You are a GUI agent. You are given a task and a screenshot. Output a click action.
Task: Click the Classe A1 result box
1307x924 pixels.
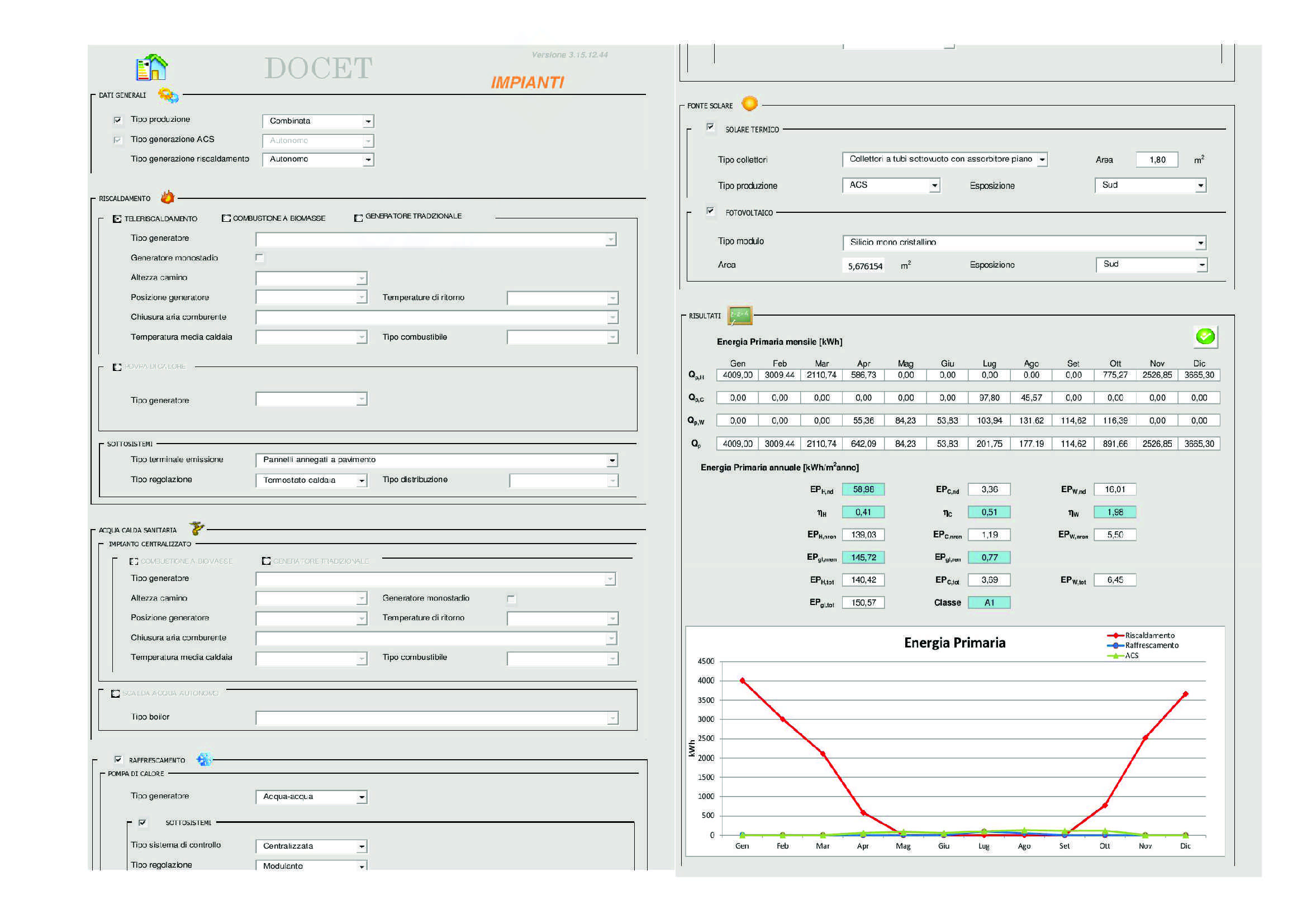[989, 603]
